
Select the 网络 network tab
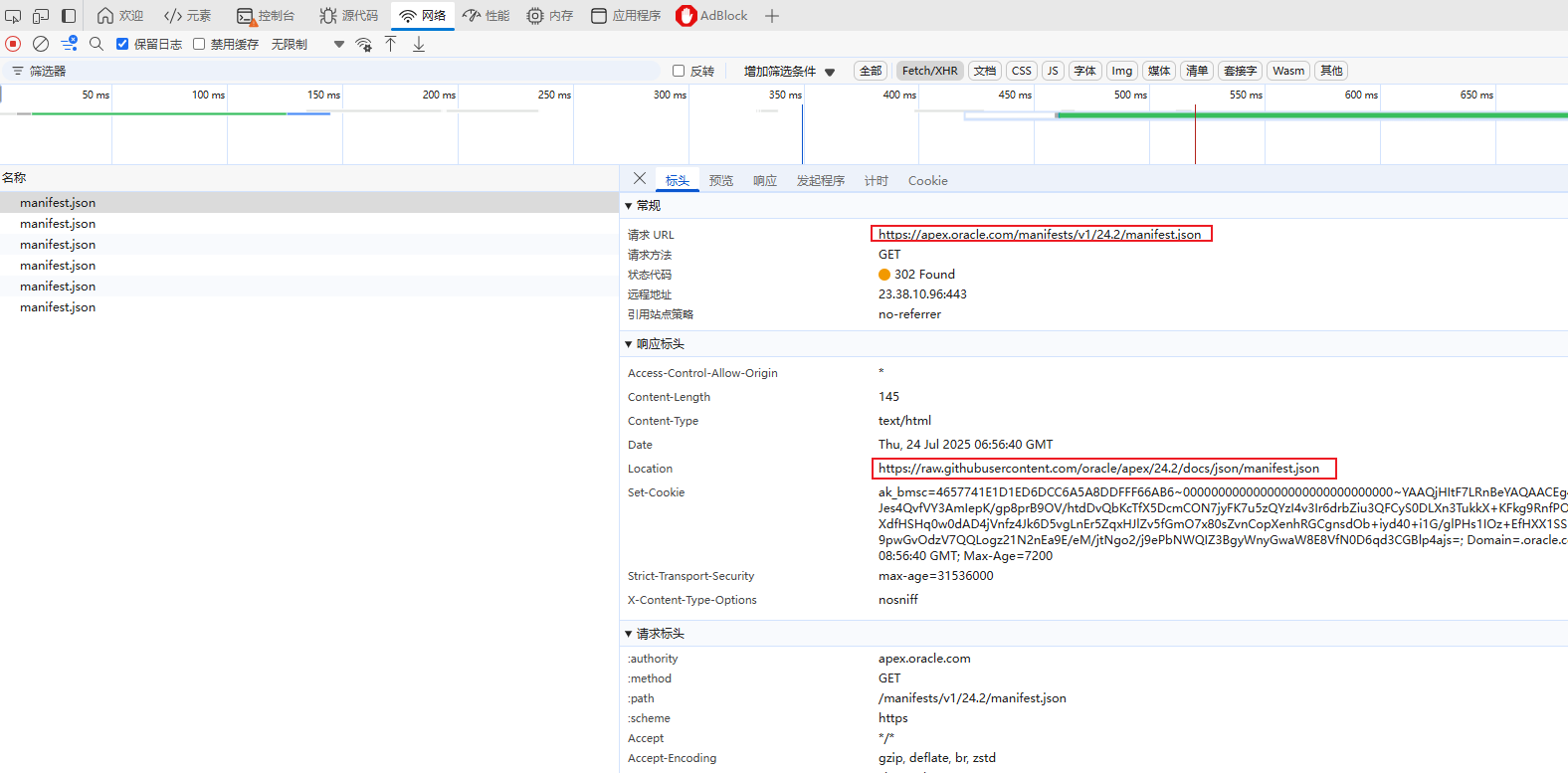(423, 16)
